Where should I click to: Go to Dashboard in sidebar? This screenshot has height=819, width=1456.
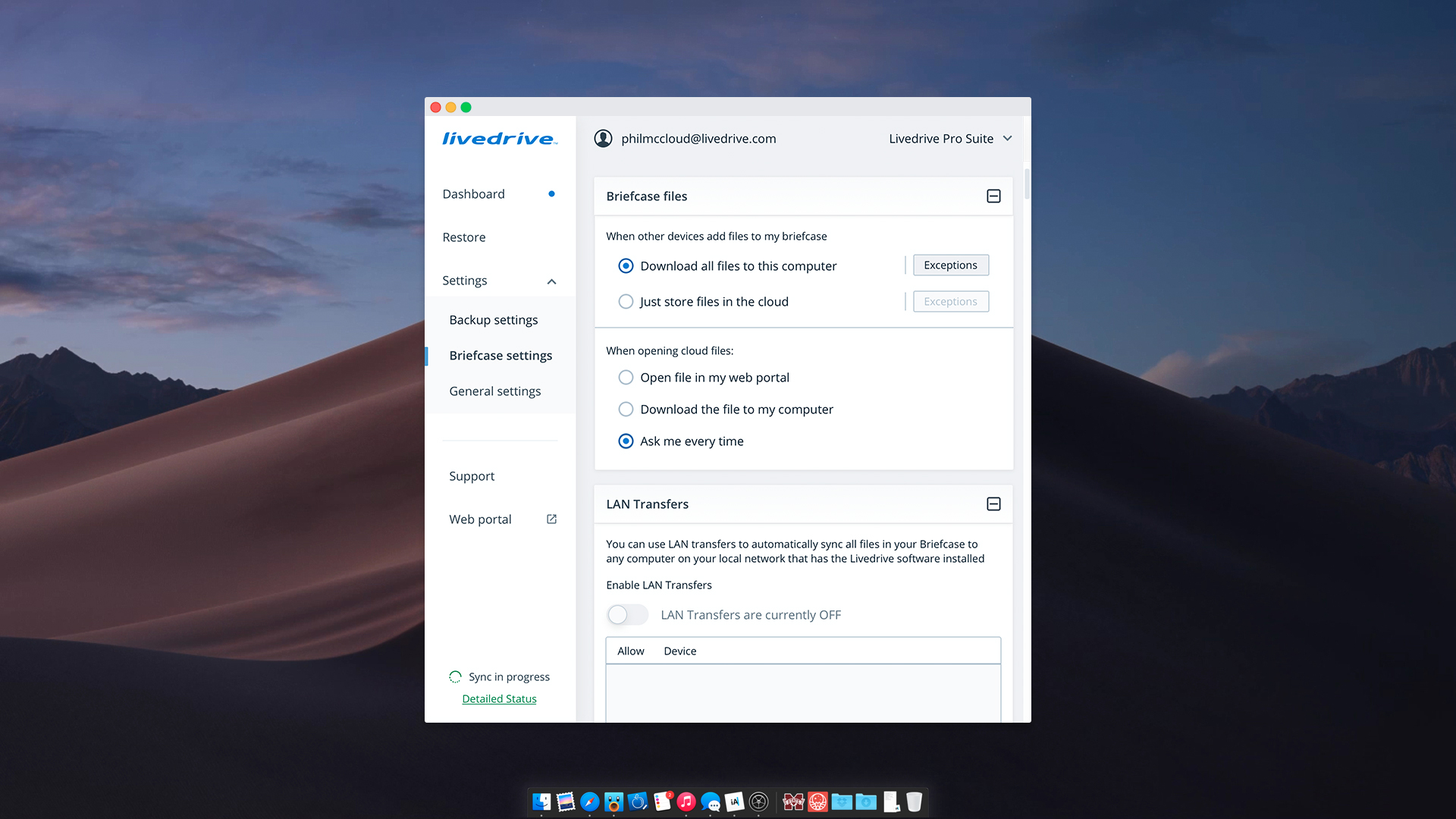pos(473,194)
